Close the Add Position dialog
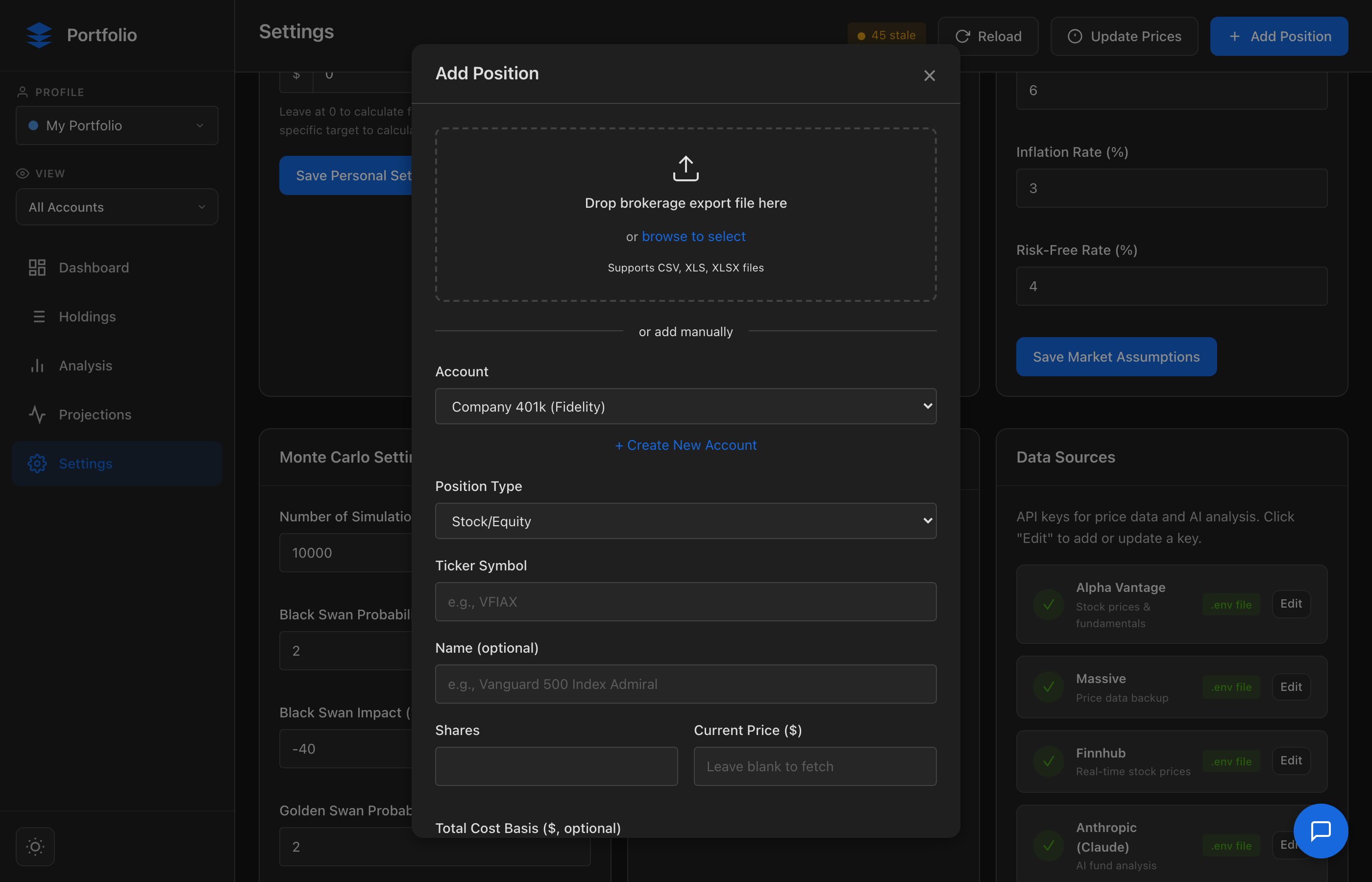1372x882 pixels. (x=929, y=75)
